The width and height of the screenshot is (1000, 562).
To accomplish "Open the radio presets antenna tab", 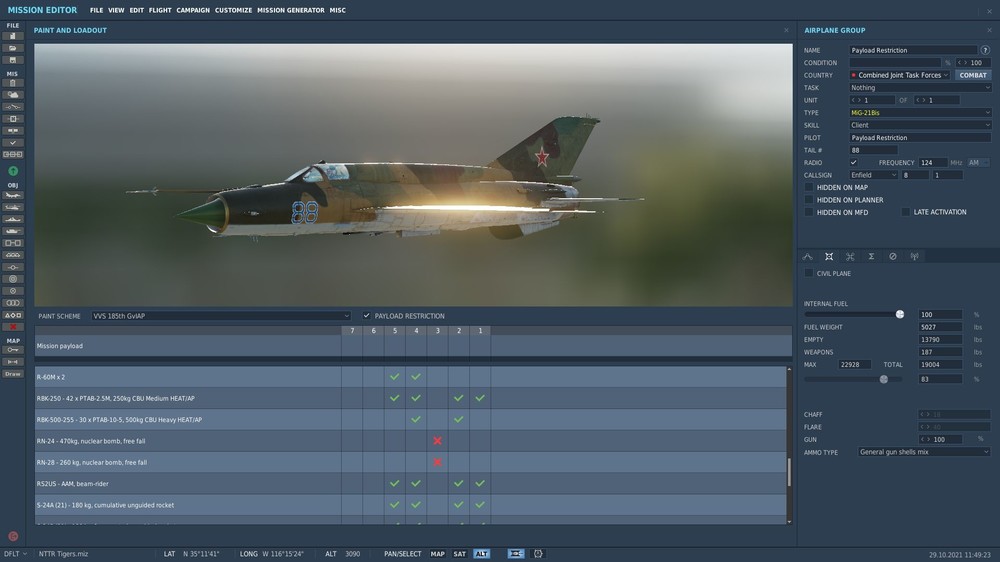I will click(x=915, y=256).
